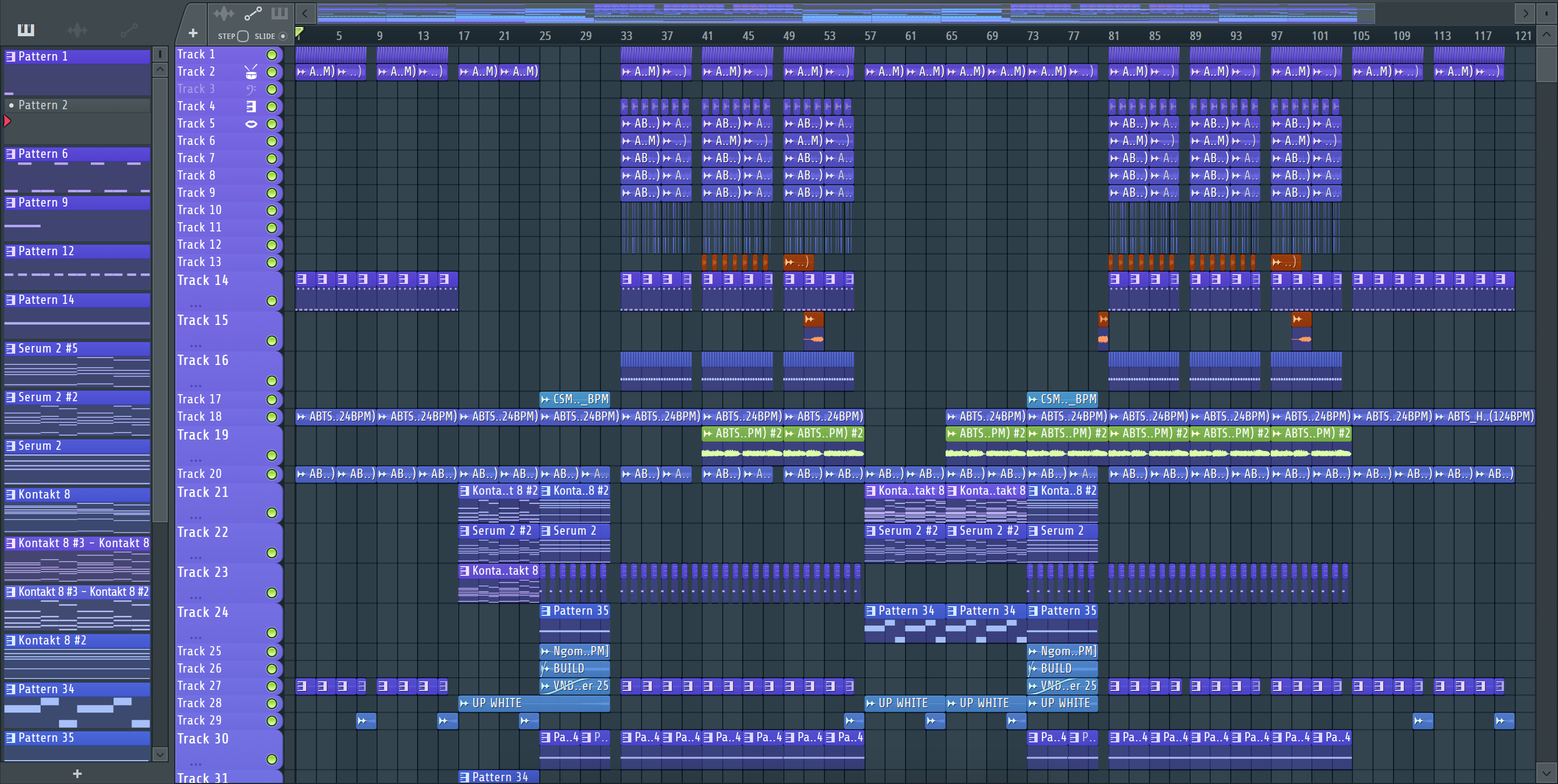
Task: Click the up arrow on playlist vertical scrollbar
Action: [1547, 35]
